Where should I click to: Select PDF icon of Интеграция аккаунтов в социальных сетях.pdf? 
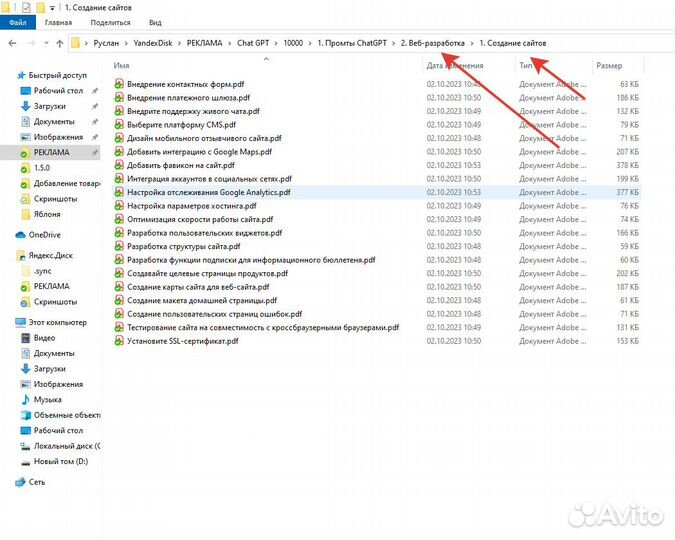pos(119,179)
